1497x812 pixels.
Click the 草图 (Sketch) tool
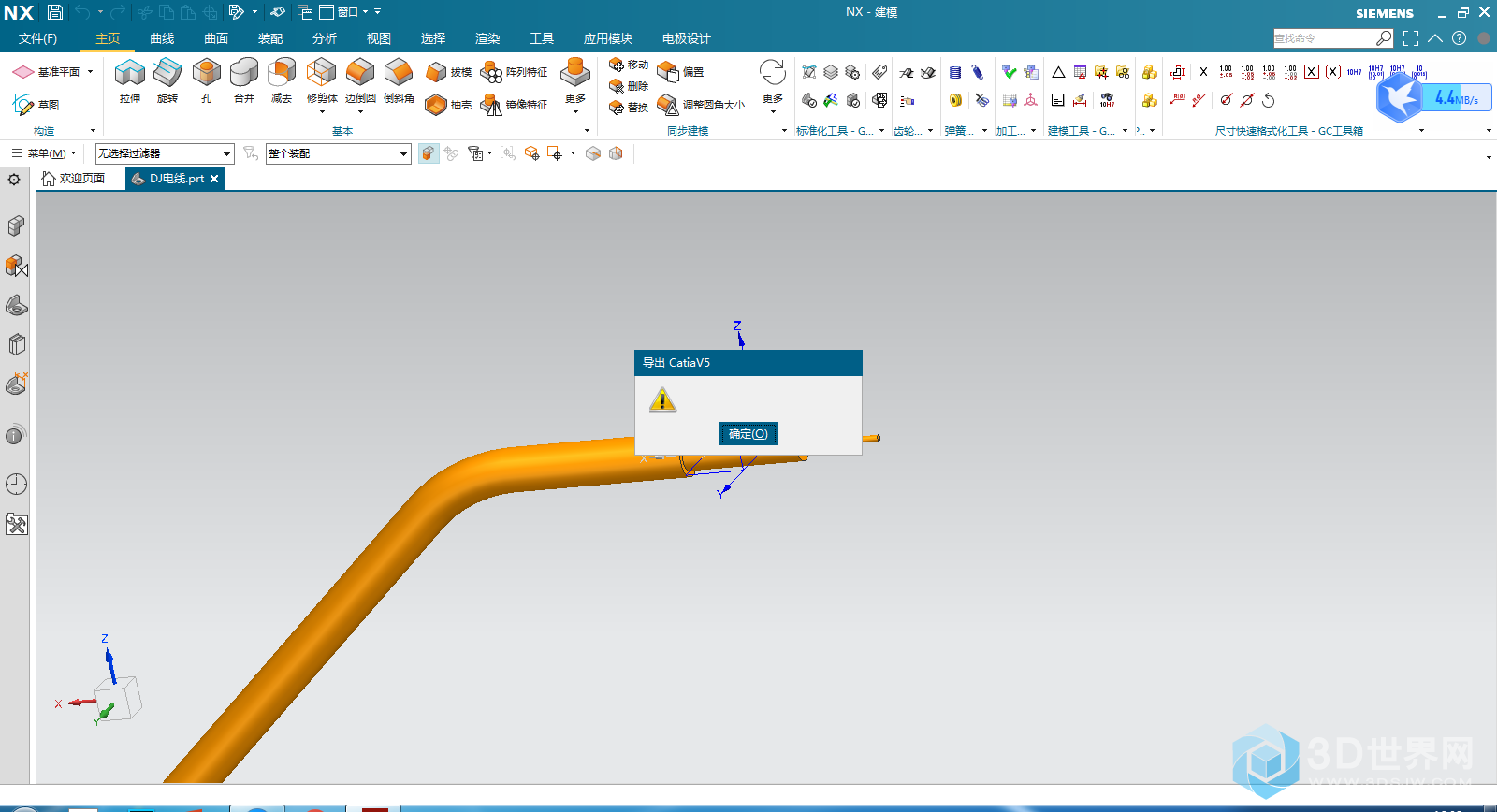click(36, 105)
